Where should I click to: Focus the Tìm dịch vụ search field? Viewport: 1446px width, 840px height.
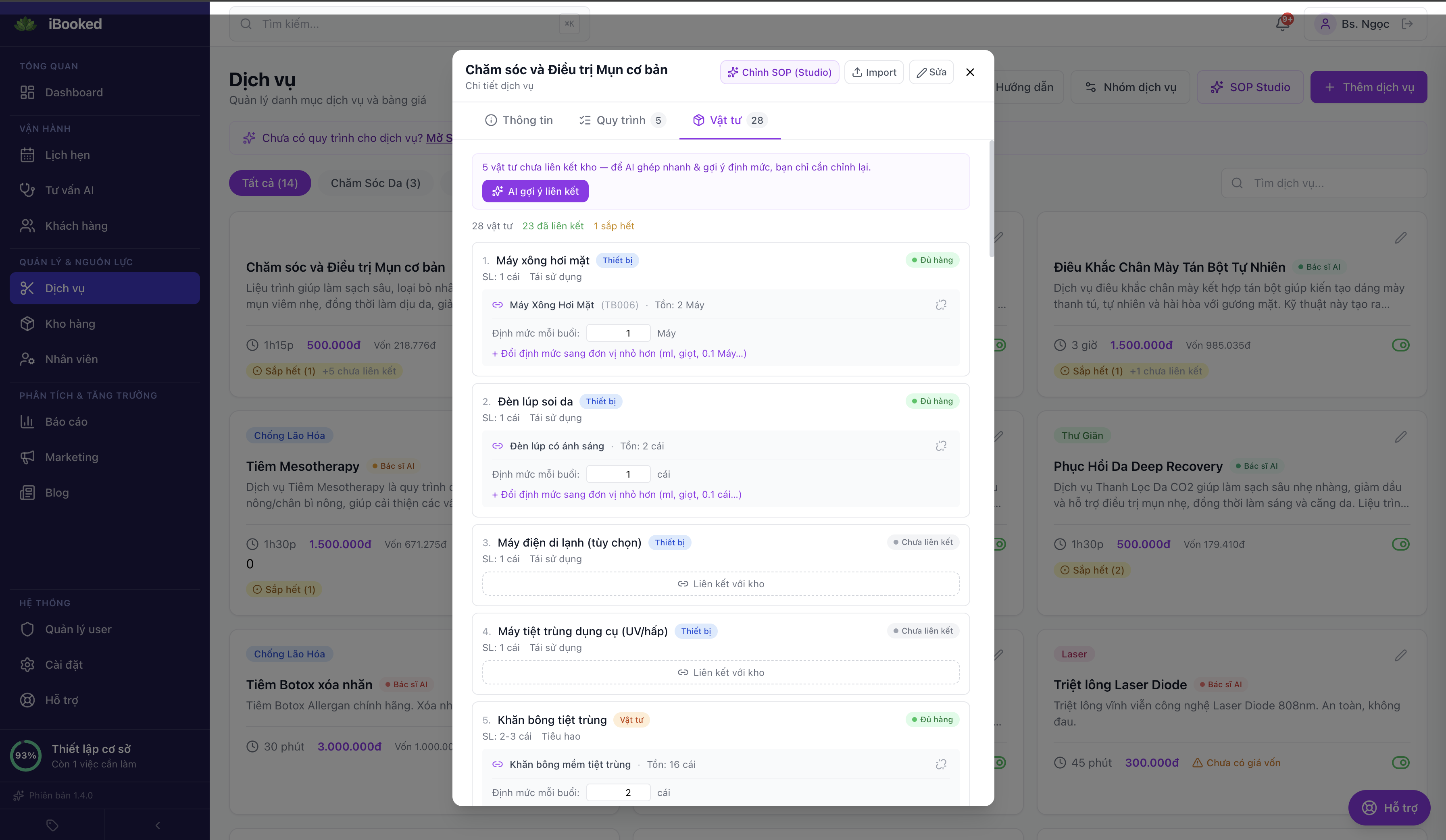coord(1324,183)
